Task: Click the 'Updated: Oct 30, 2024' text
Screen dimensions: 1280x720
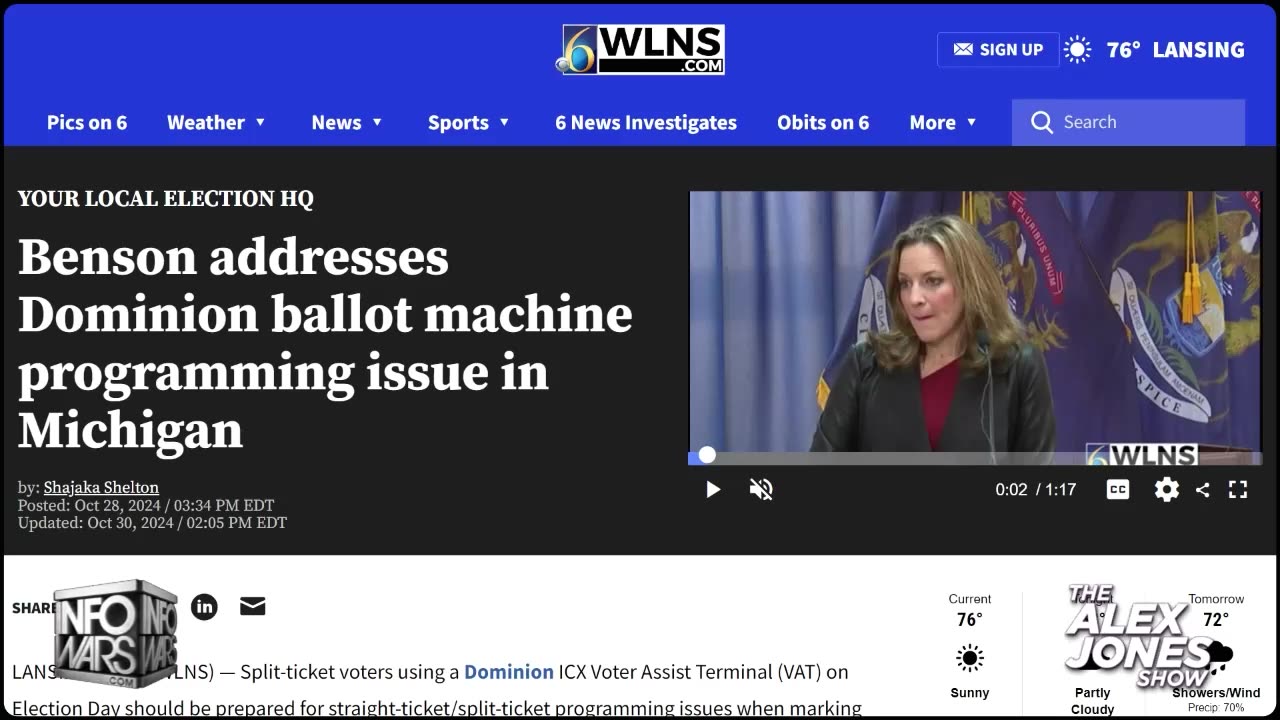Action: point(152,523)
